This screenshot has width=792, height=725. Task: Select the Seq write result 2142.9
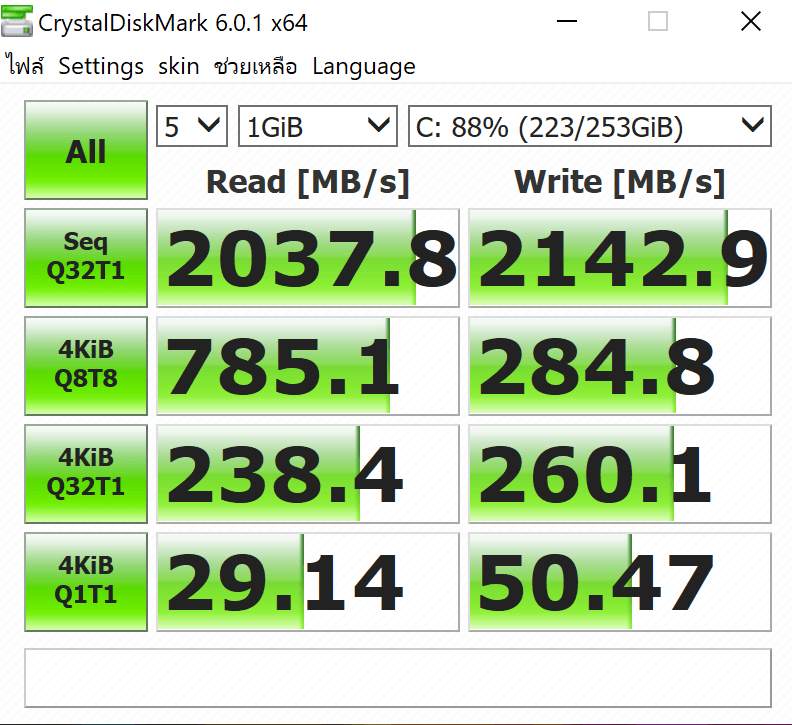click(x=620, y=258)
